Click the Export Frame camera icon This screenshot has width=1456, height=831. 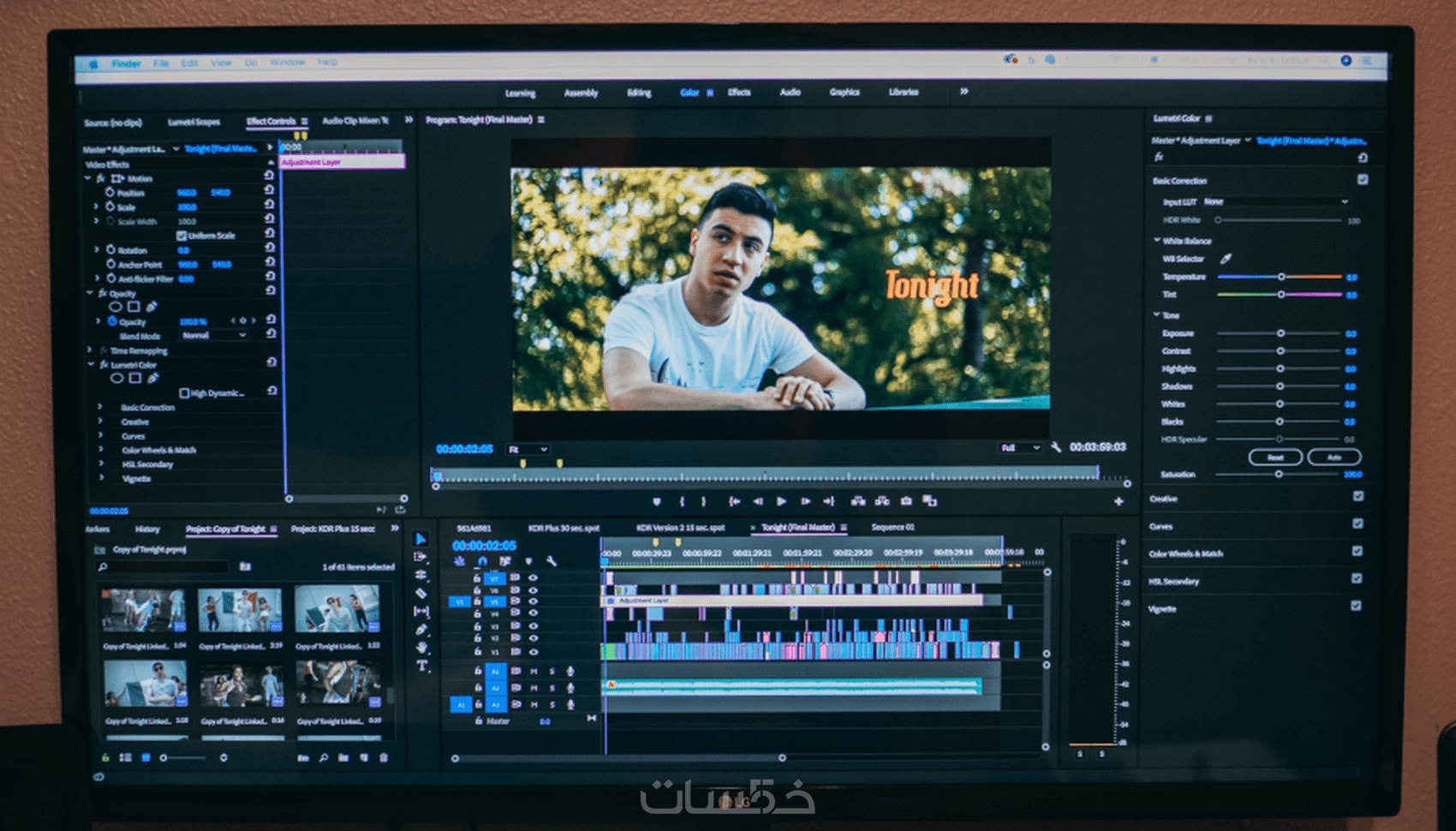pyautogui.click(x=906, y=501)
